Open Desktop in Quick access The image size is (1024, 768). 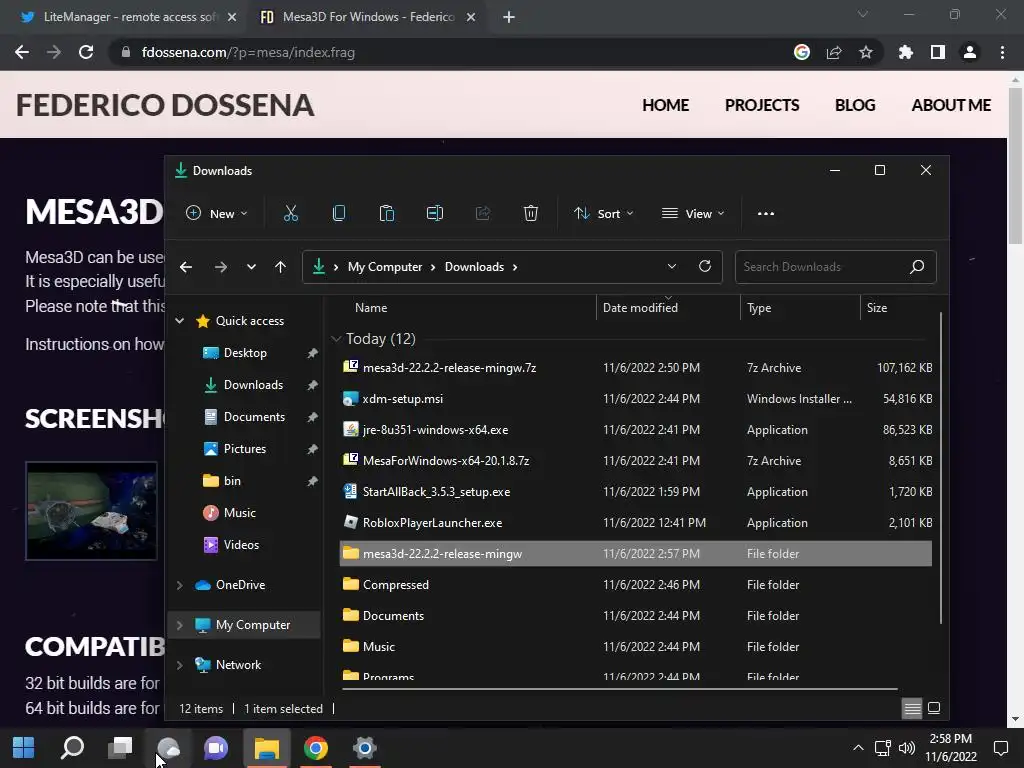coord(245,353)
